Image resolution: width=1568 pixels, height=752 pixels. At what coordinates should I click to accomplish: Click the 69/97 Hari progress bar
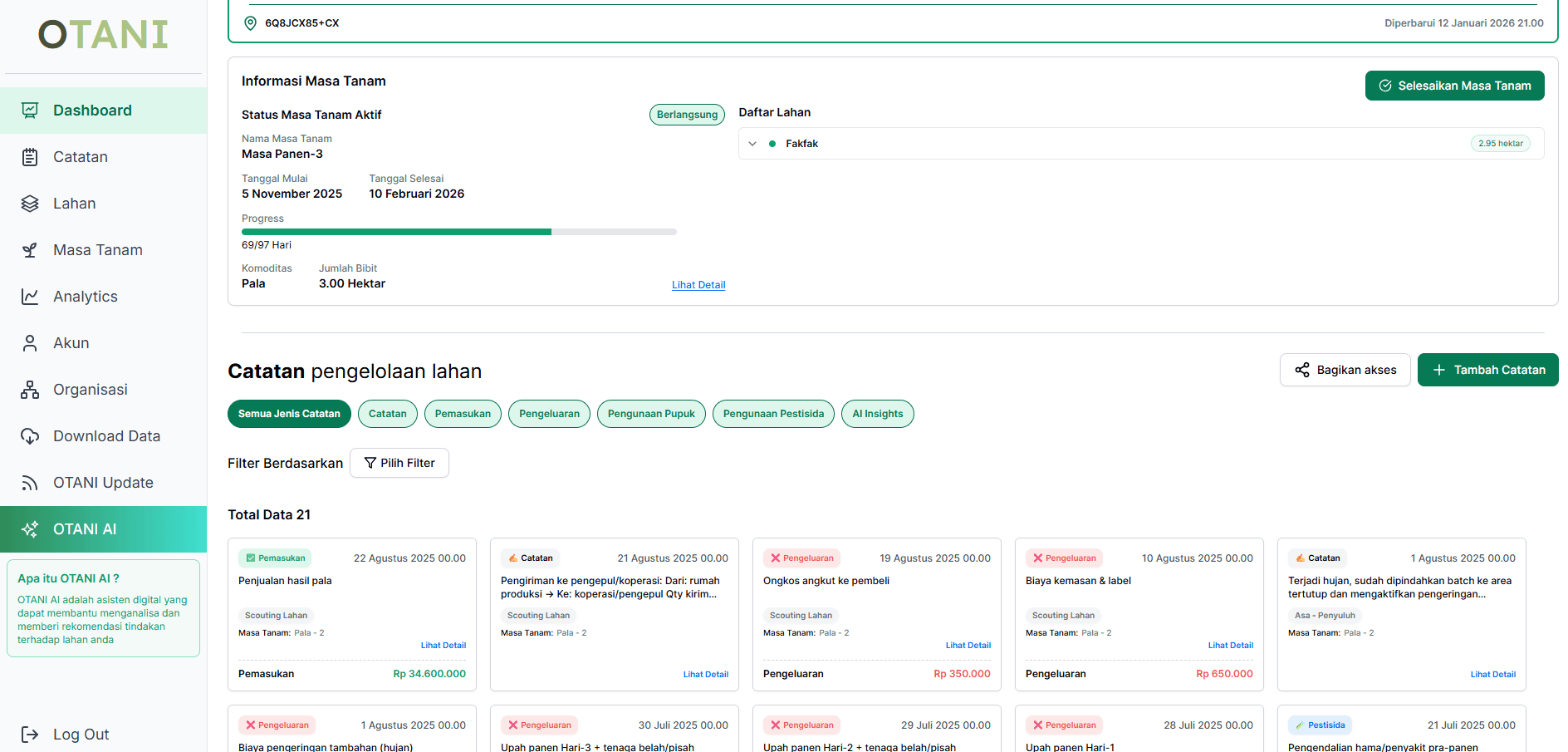click(x=459, y=232)
